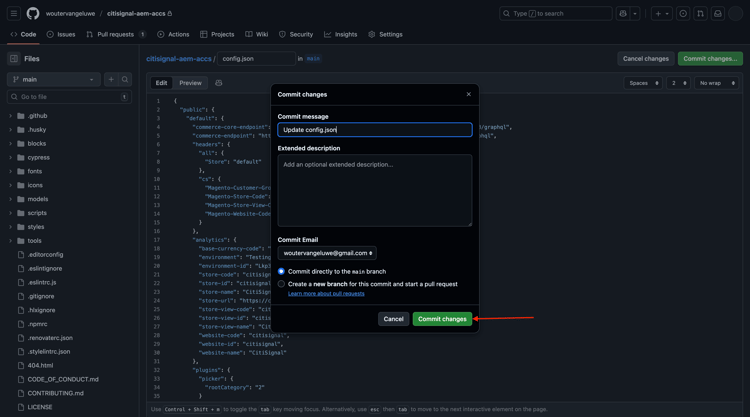Screen dimensions: 750x417
Task: Open the citisignal-aem-accs repository header link
Action: coord(136,13)
